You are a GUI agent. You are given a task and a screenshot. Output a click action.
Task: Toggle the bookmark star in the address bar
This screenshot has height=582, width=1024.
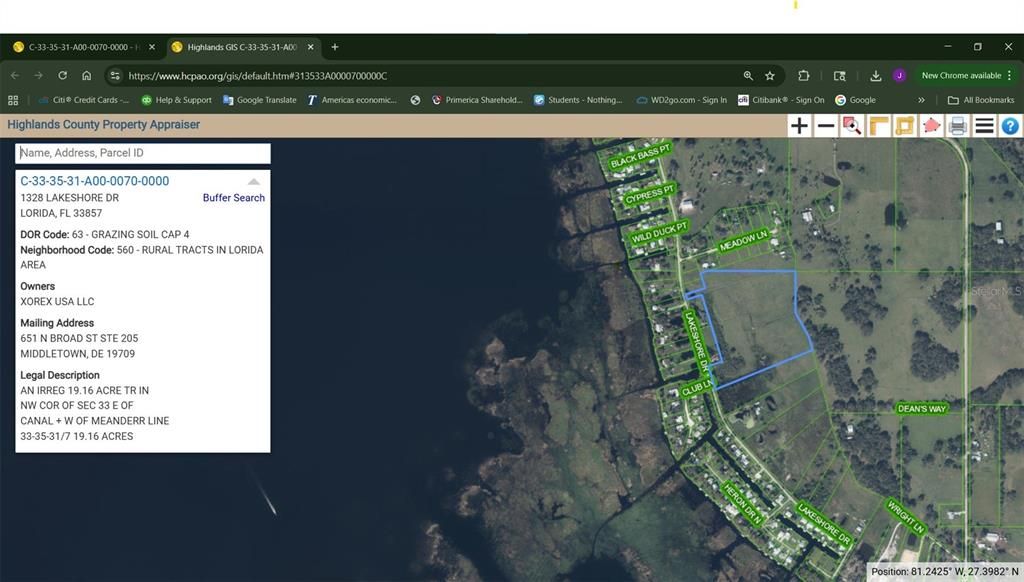click(x=770, y=75)
